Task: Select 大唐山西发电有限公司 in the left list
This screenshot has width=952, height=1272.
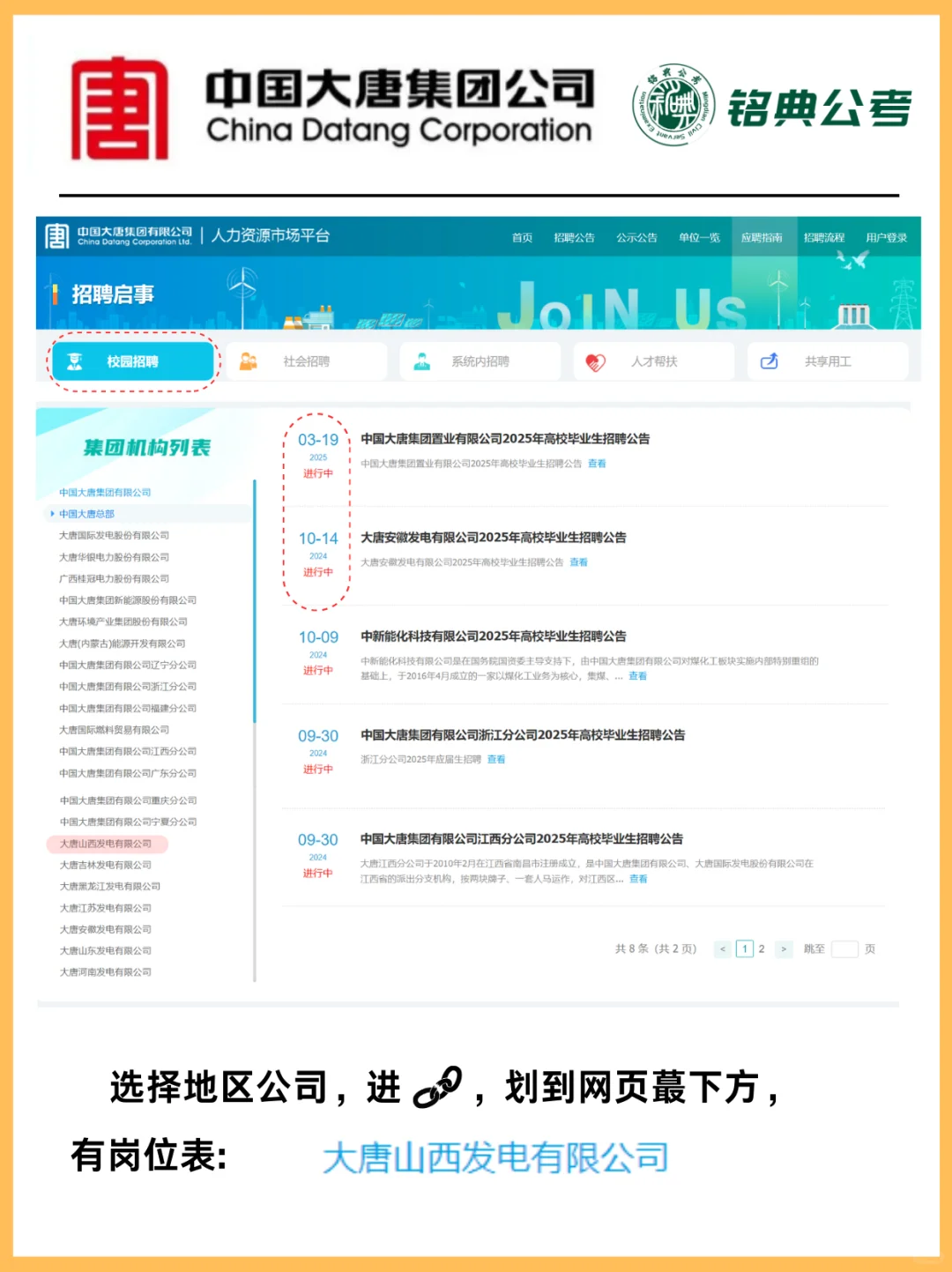Action: (x=106, y=844)
